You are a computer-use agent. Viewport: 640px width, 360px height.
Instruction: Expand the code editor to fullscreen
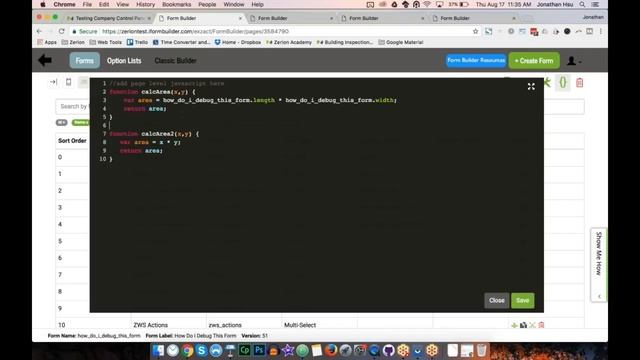point(531,87)
